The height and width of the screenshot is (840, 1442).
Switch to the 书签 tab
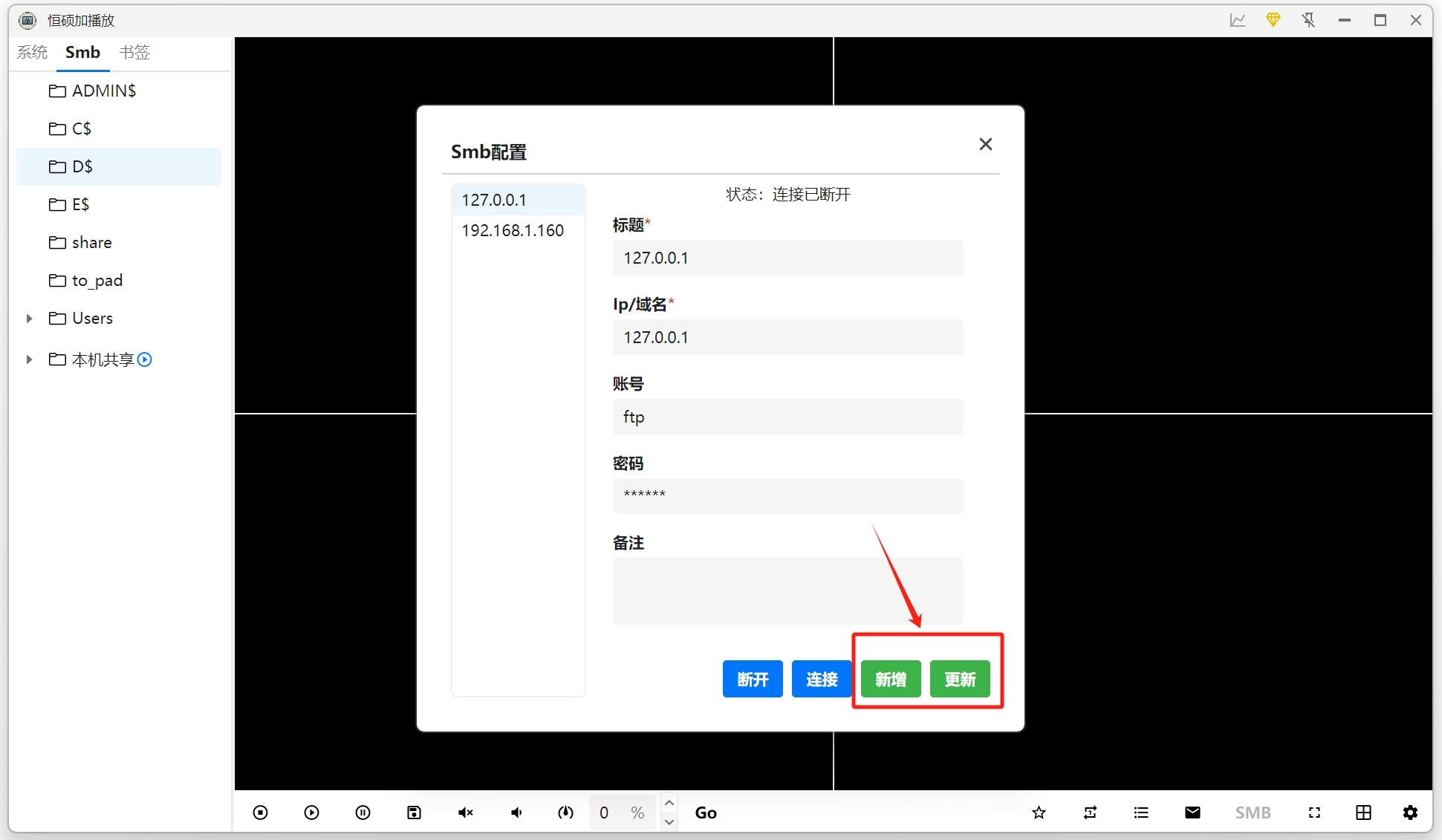tap(134, 52)
